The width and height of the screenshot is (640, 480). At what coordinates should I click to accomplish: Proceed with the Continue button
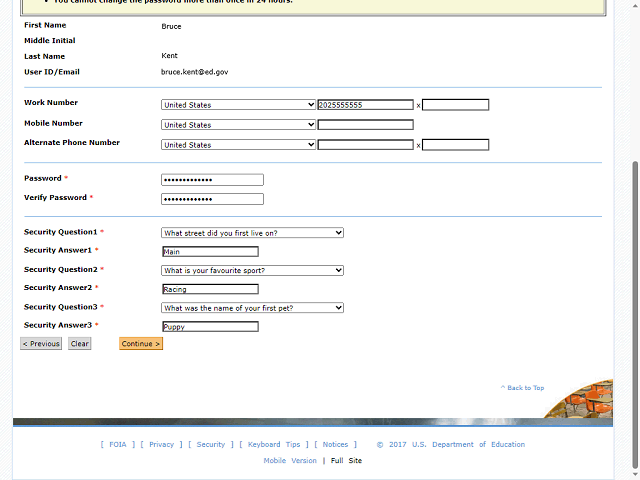[x=141, y=344]
